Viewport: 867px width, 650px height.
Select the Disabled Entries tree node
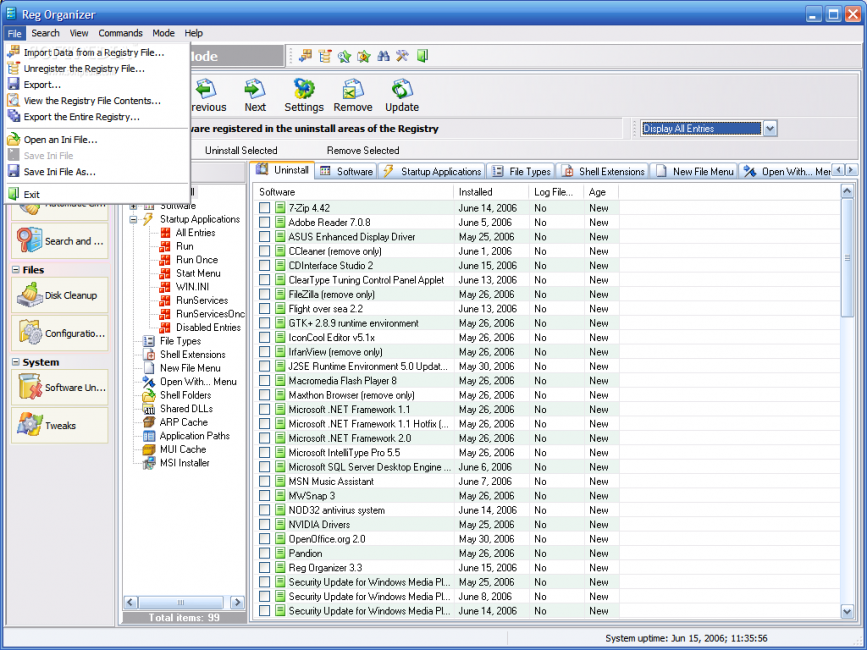click(208, 327)
